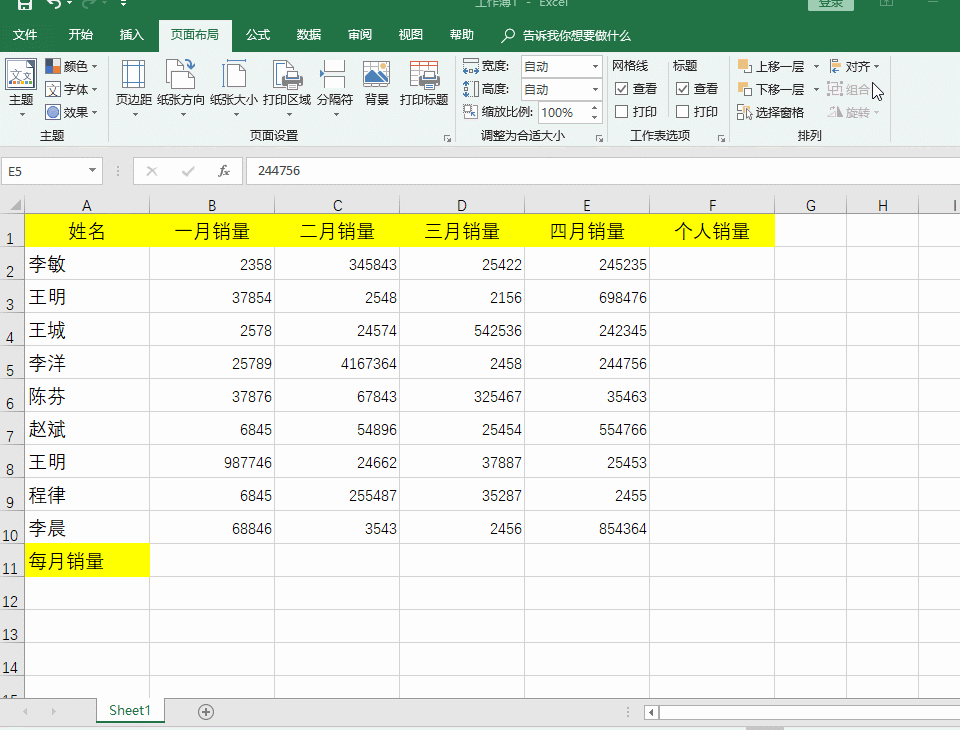Click 选择窗格 (Selection Pane)
The width and height of the screenshot is (960, 730).
click(770, 111)
